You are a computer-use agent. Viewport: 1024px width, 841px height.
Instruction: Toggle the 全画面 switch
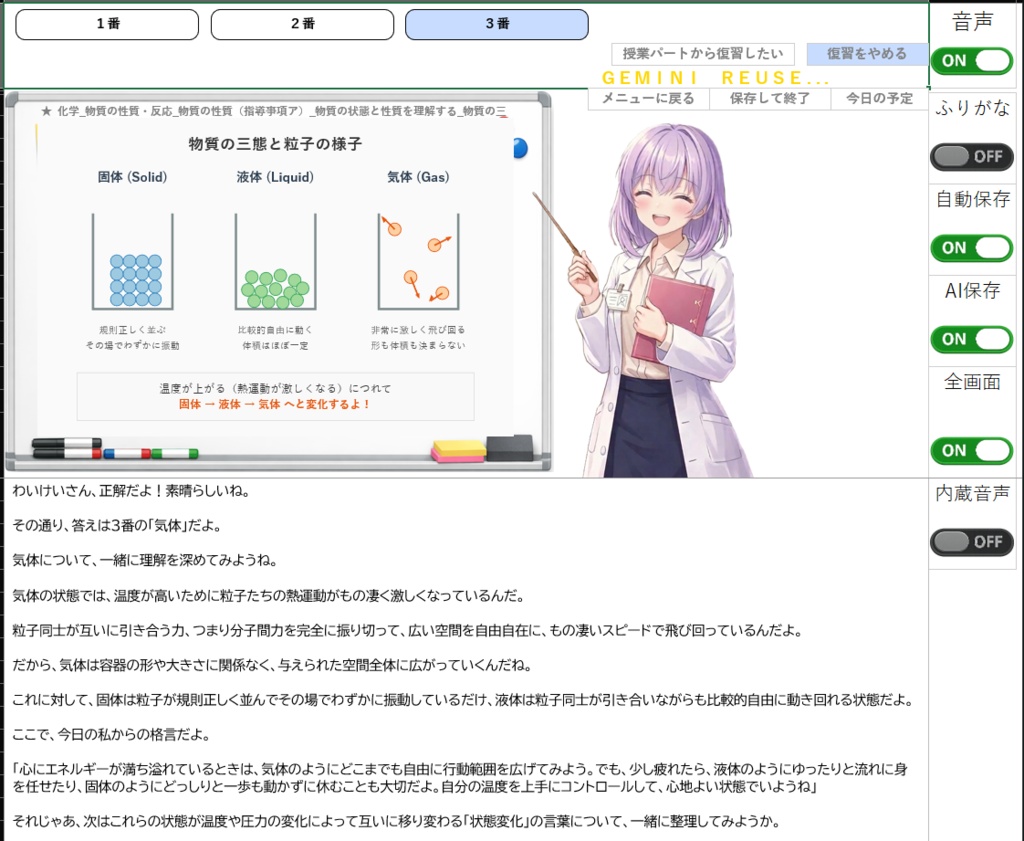972,451
